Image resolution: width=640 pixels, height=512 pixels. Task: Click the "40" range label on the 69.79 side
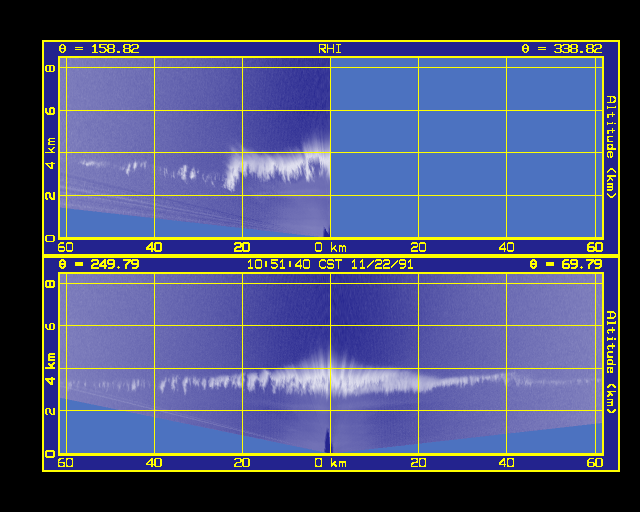(x=507, y=463)
